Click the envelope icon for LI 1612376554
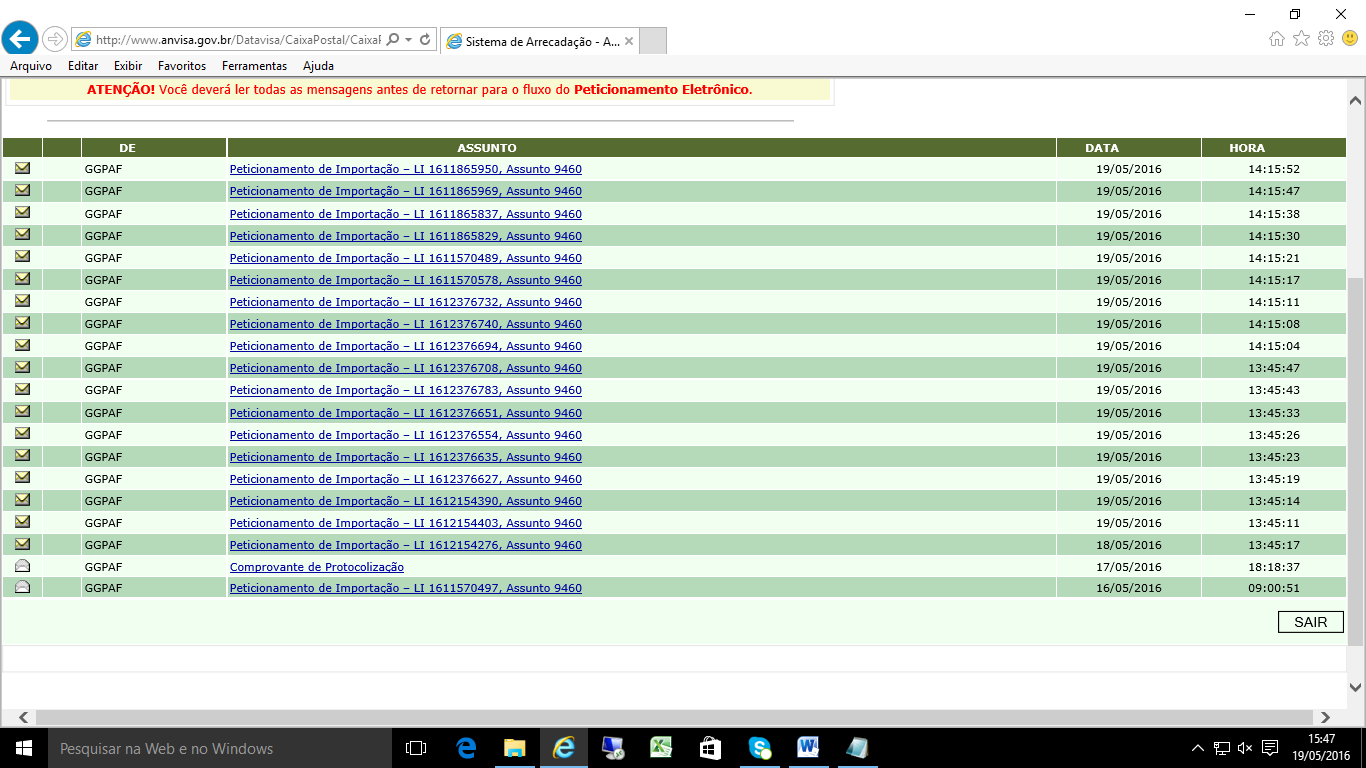Viewport: 1366px width, 768px height. point(22,433)
